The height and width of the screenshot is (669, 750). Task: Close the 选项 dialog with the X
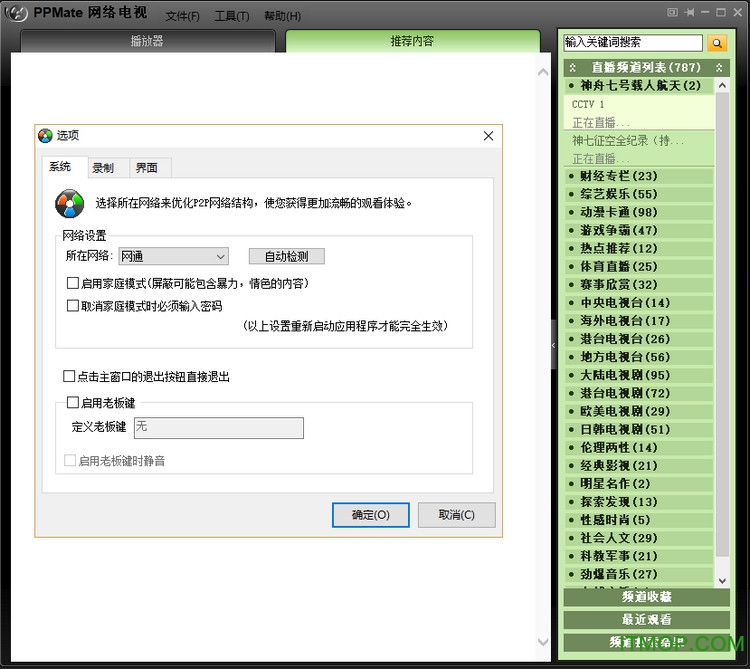[488, 136]
